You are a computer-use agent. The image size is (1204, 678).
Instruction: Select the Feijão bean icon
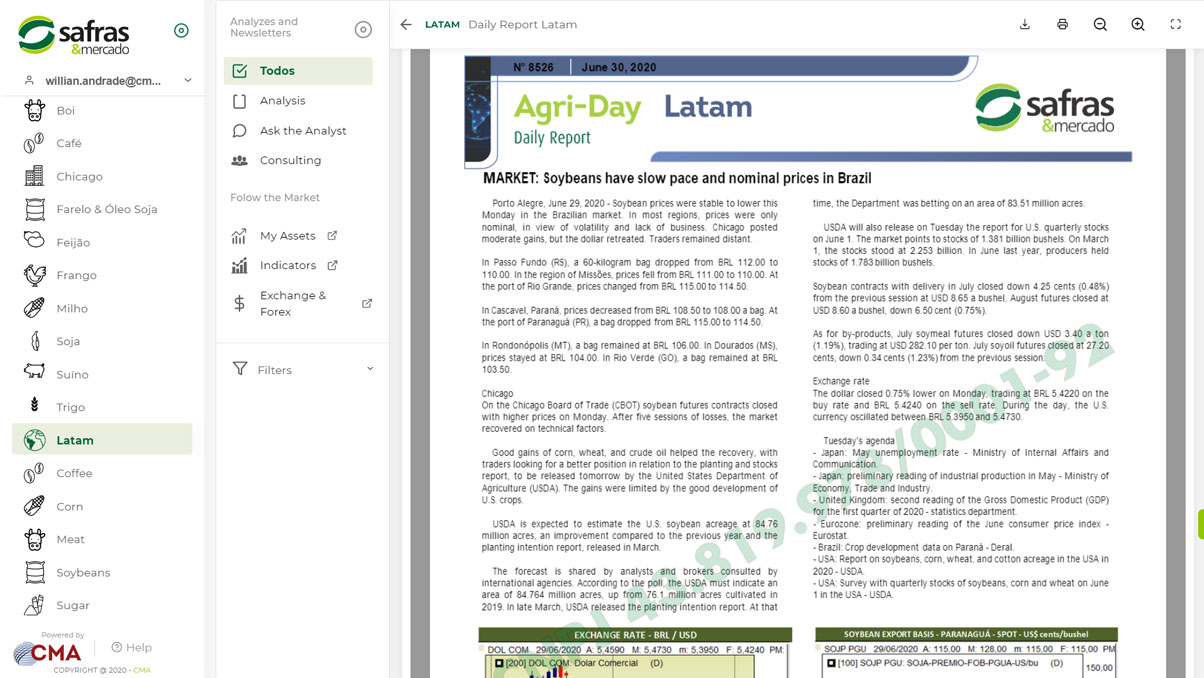tap(35, 242)
